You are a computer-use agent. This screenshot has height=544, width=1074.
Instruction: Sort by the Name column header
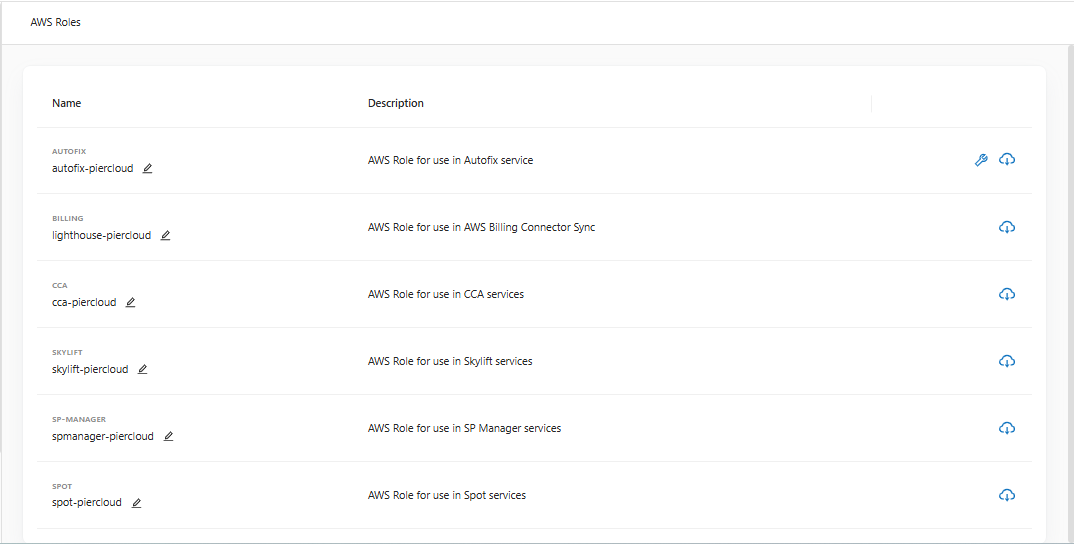[67, 103]
